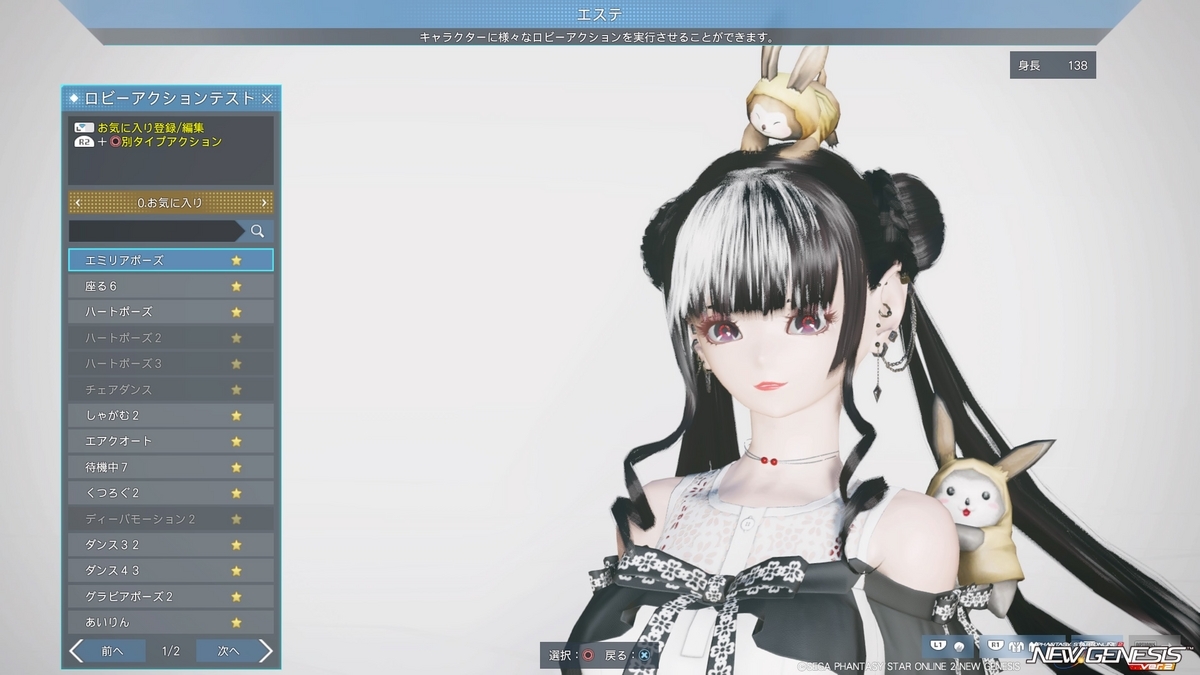Screen dimensions: 1200x675
Task: Go to previous category left of 0.お気に入り
Action: pos(78,203)
